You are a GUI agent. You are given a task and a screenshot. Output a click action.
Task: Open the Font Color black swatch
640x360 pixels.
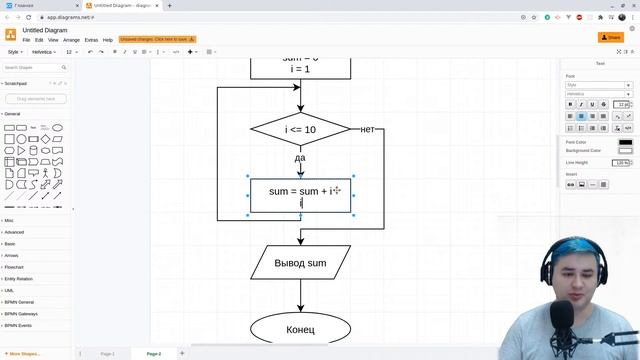click(x=625, y=142)
